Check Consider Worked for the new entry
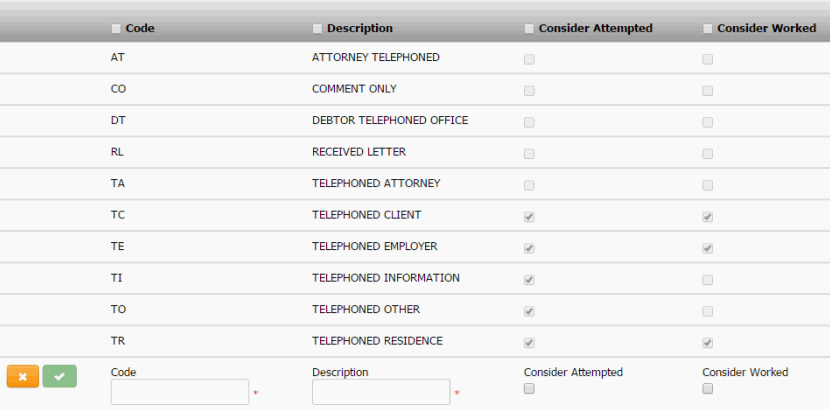 [708, 389]
